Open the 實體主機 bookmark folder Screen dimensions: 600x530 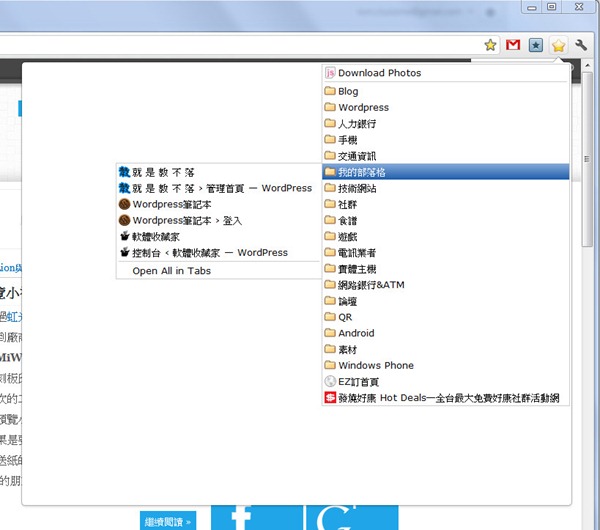coord(446,269)
